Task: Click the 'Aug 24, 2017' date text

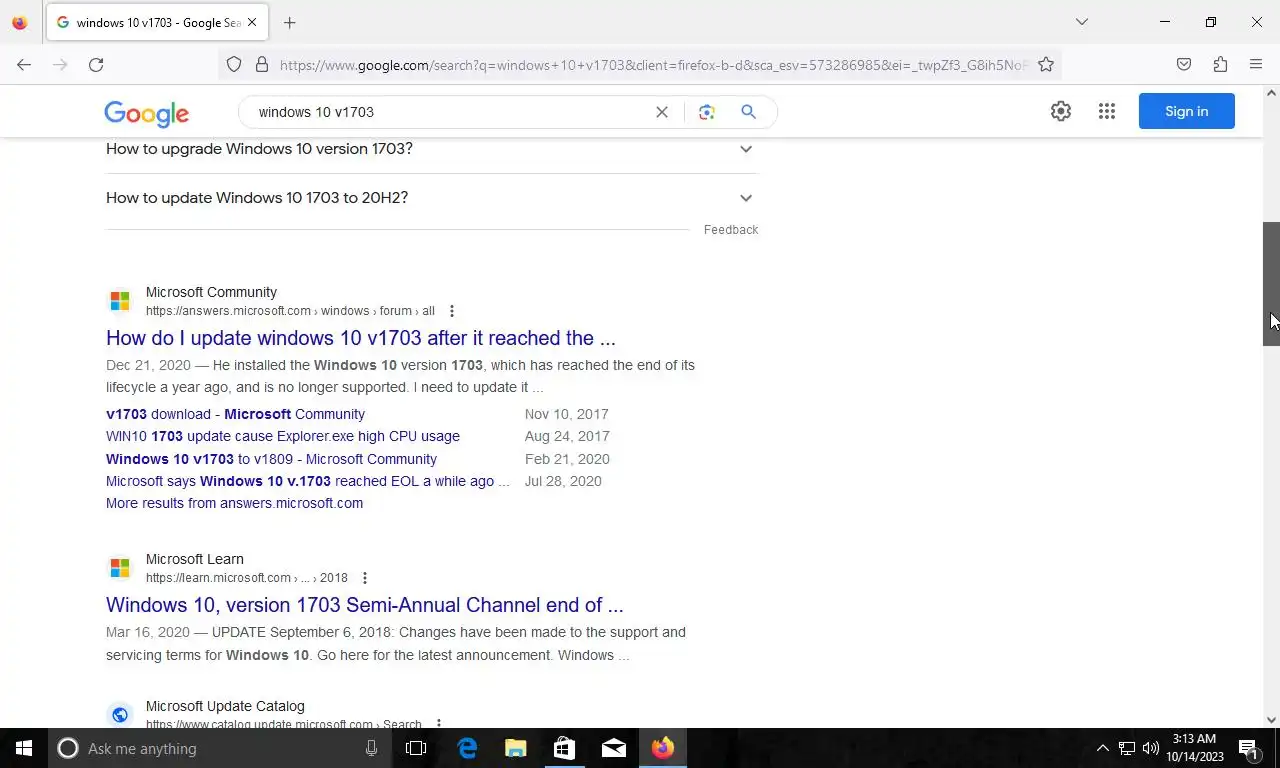Action: (x=567, y=436)
